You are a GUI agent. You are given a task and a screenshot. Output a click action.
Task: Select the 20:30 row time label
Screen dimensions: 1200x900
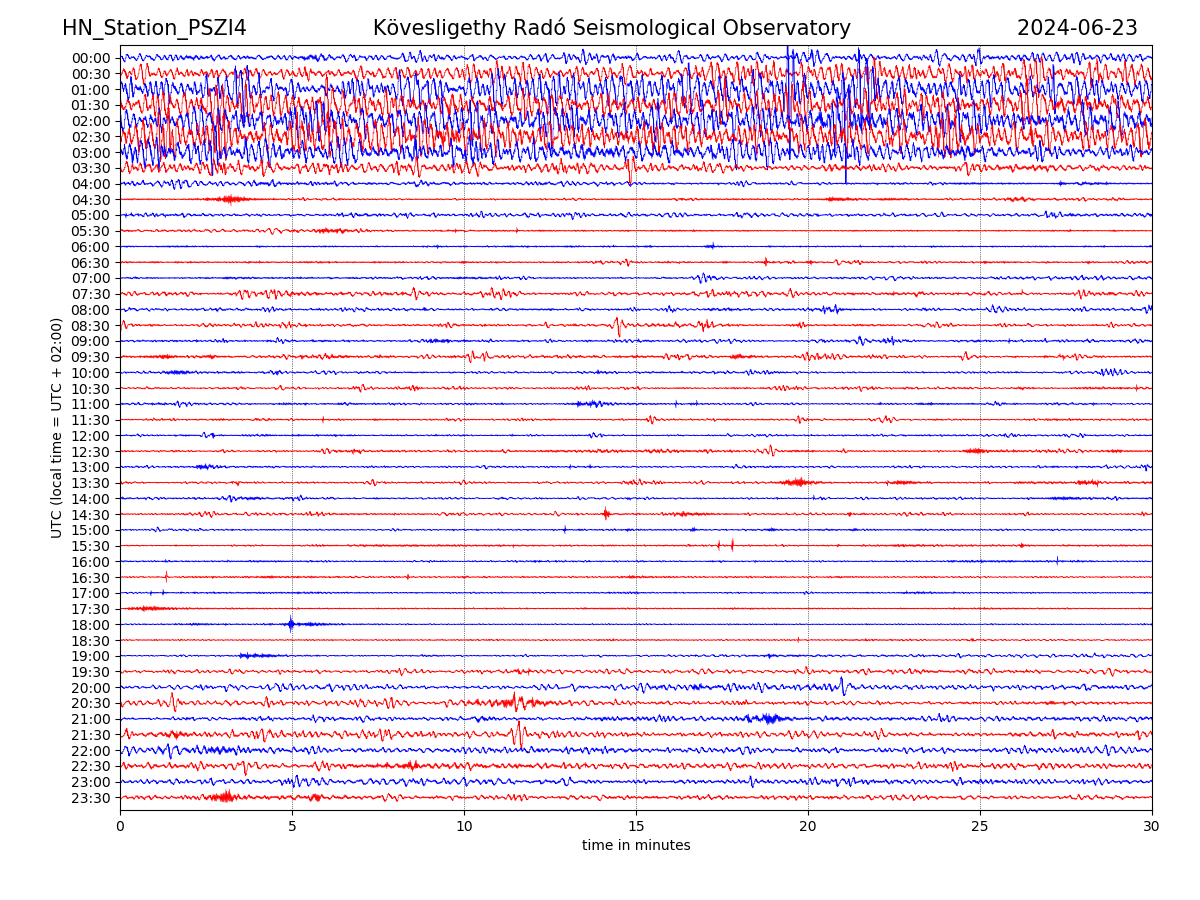tap(90, 704)
